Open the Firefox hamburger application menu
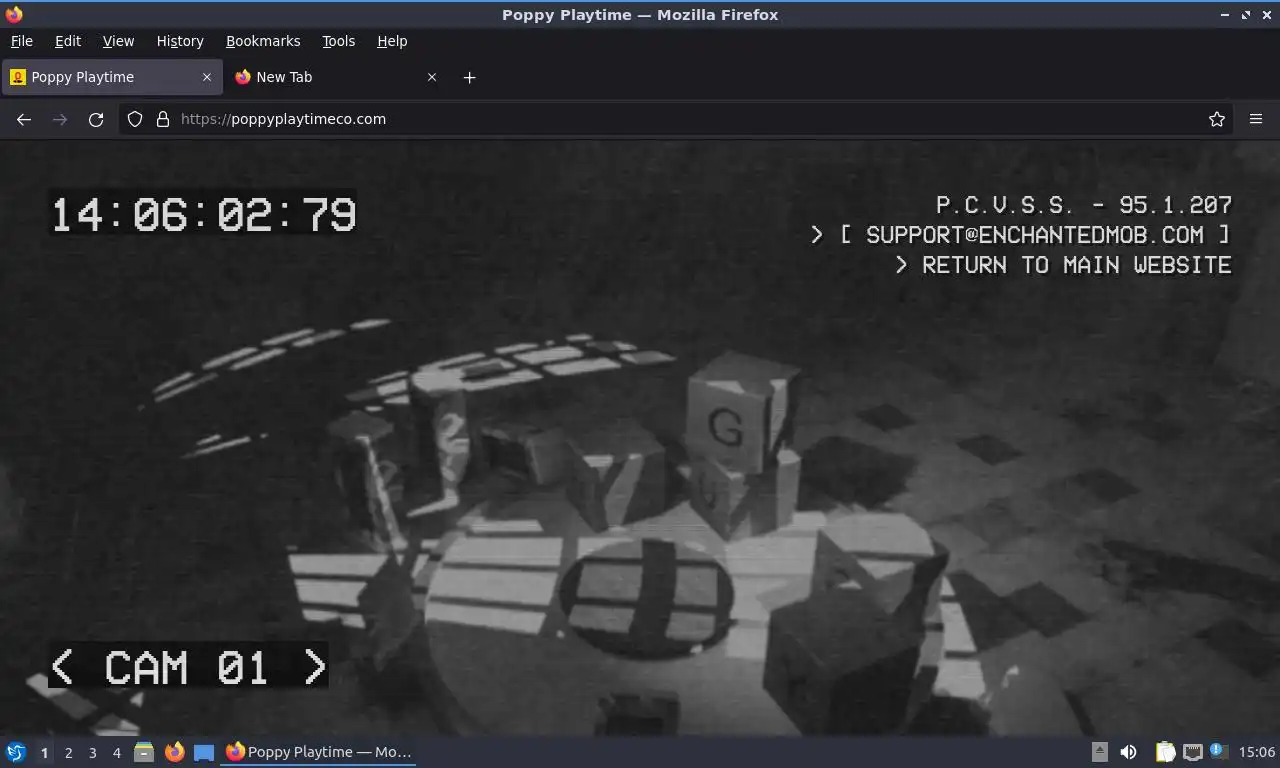This screenshot has height=768, width=1280. click(x=1256, y=119)
